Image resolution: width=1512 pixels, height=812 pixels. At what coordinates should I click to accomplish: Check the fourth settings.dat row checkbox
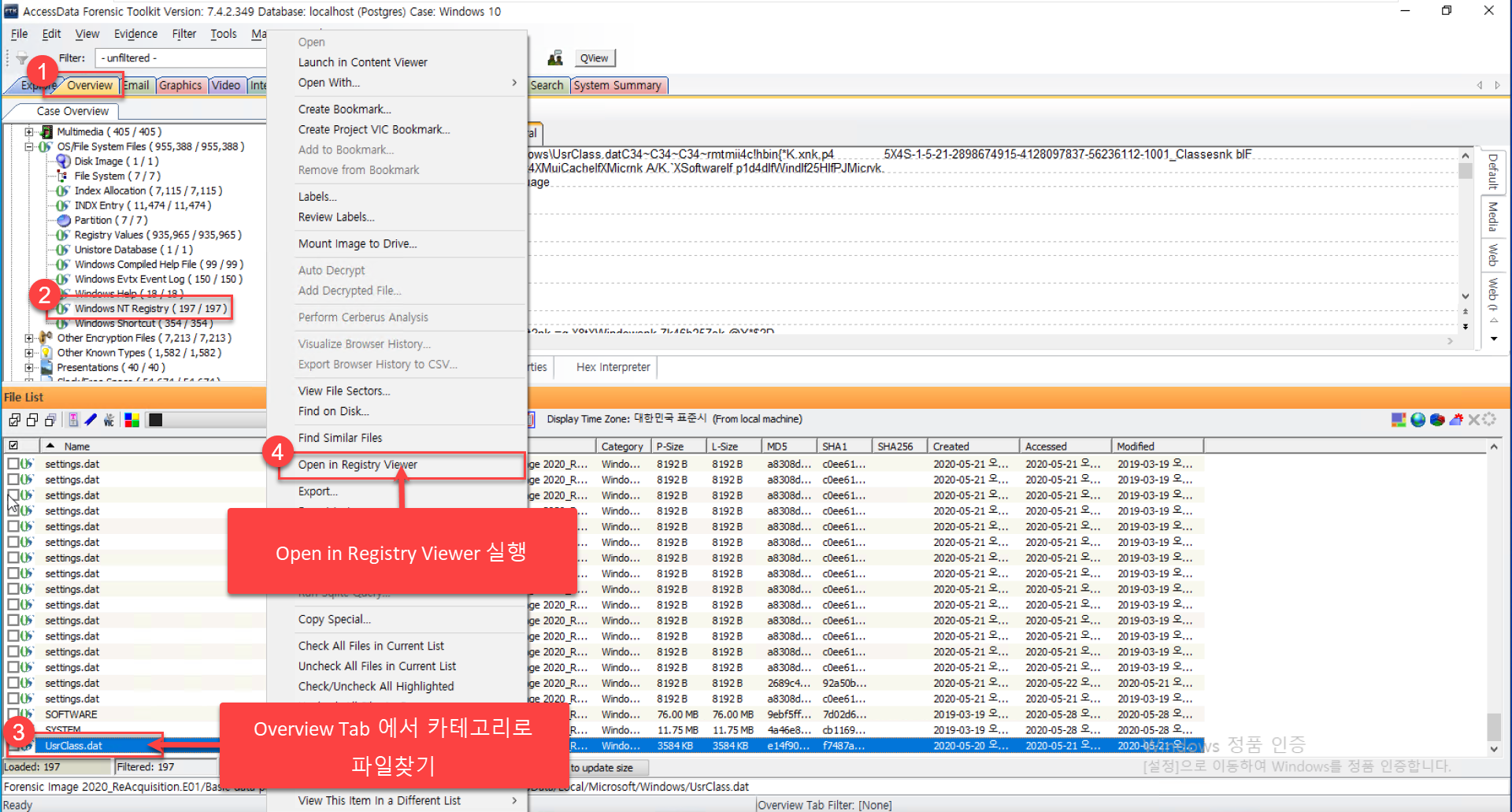coord(13,510)
